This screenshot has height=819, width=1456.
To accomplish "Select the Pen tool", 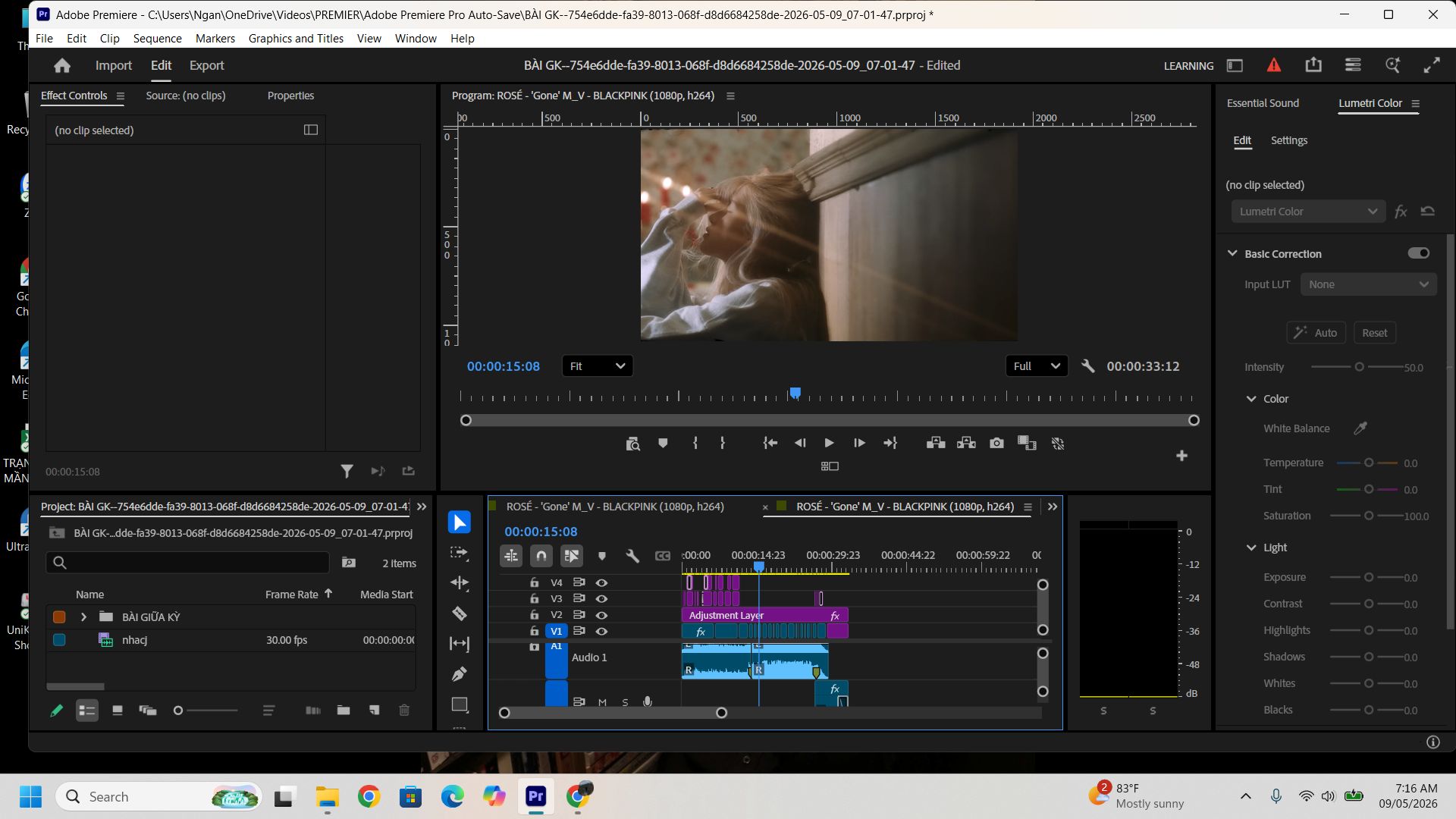I will [x=460, y=674].
